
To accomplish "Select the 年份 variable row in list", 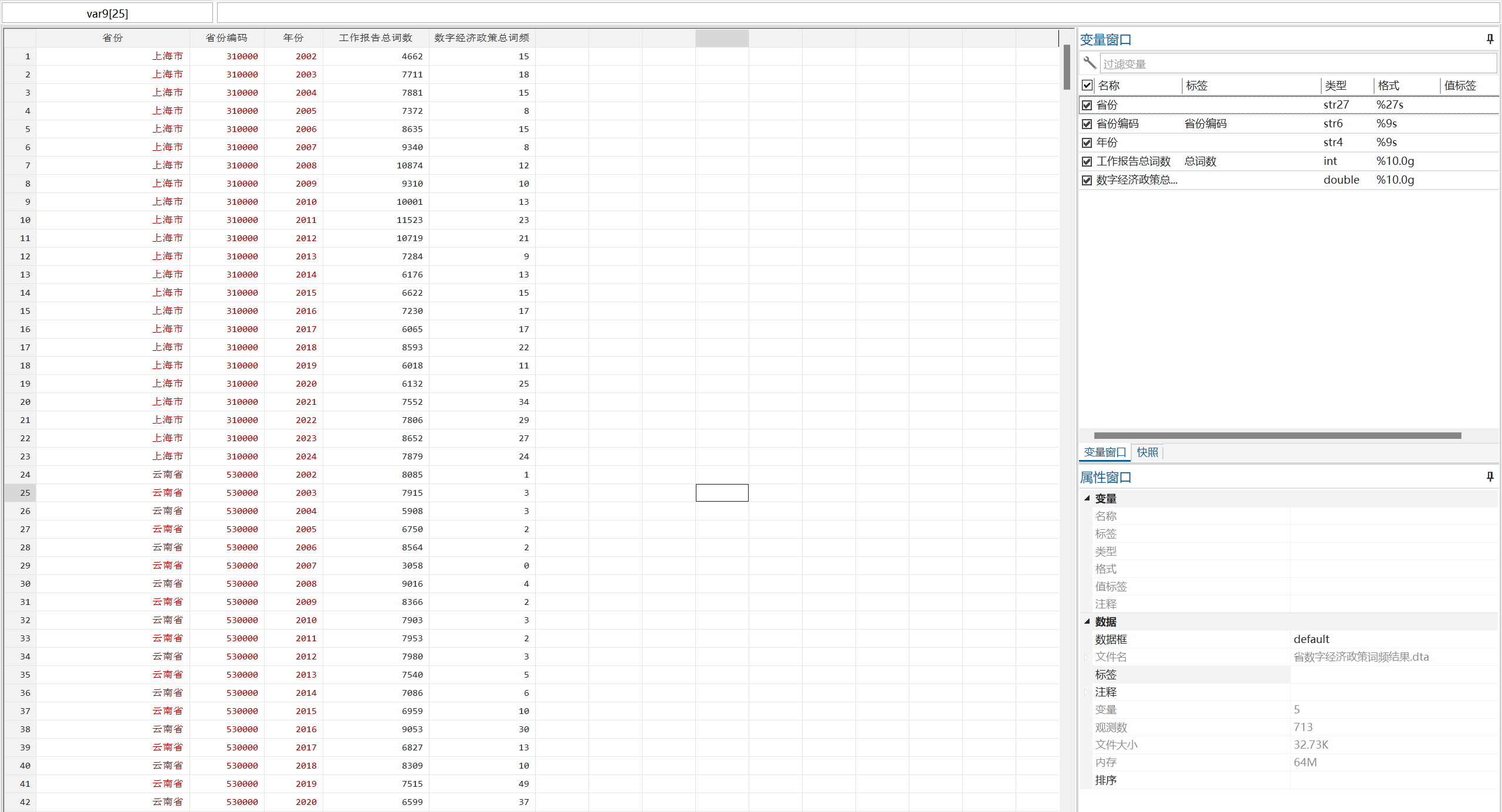I will pos(1107,143).
